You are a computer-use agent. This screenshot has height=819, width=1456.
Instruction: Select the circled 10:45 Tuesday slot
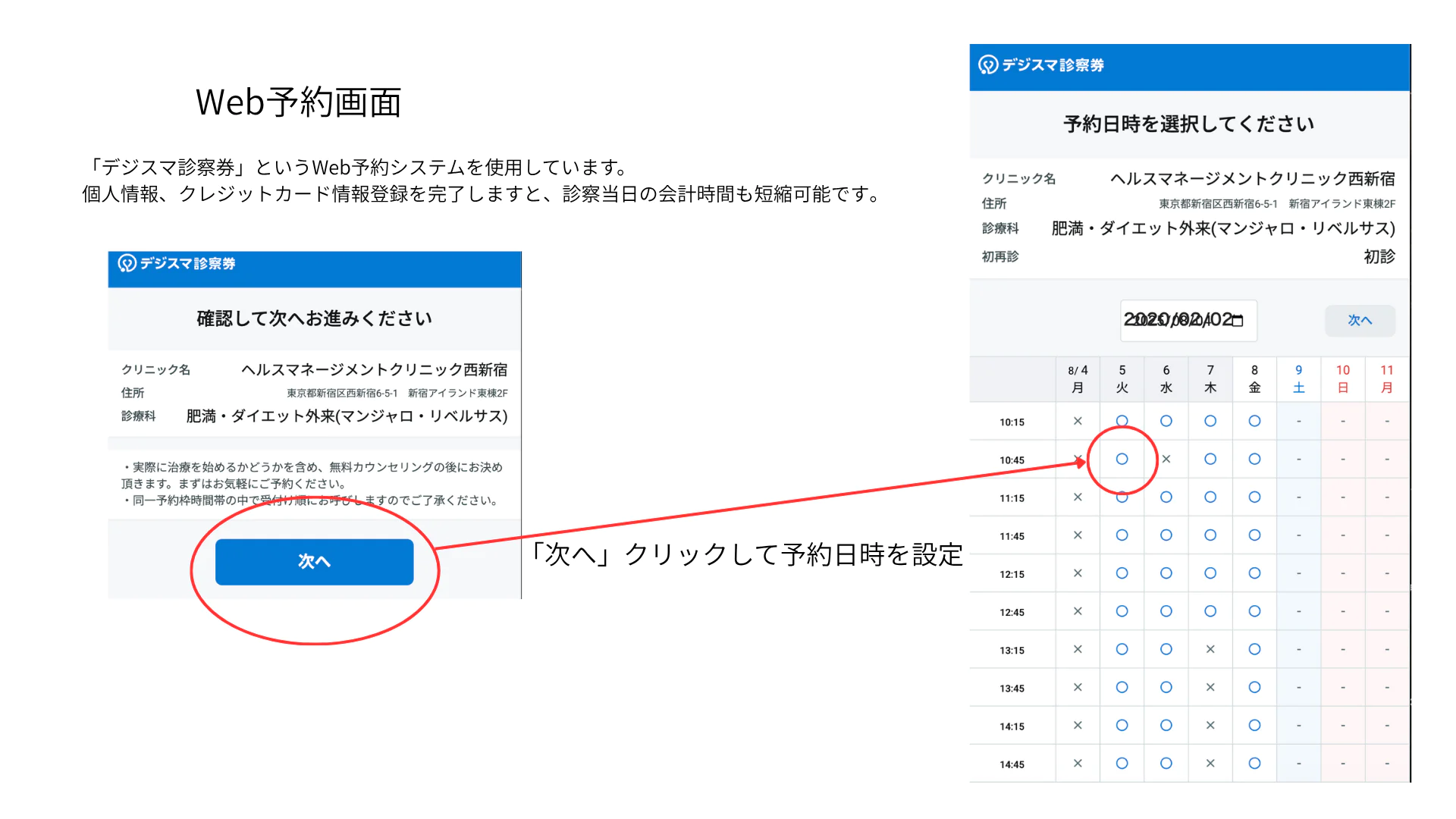pos(1122,459)
